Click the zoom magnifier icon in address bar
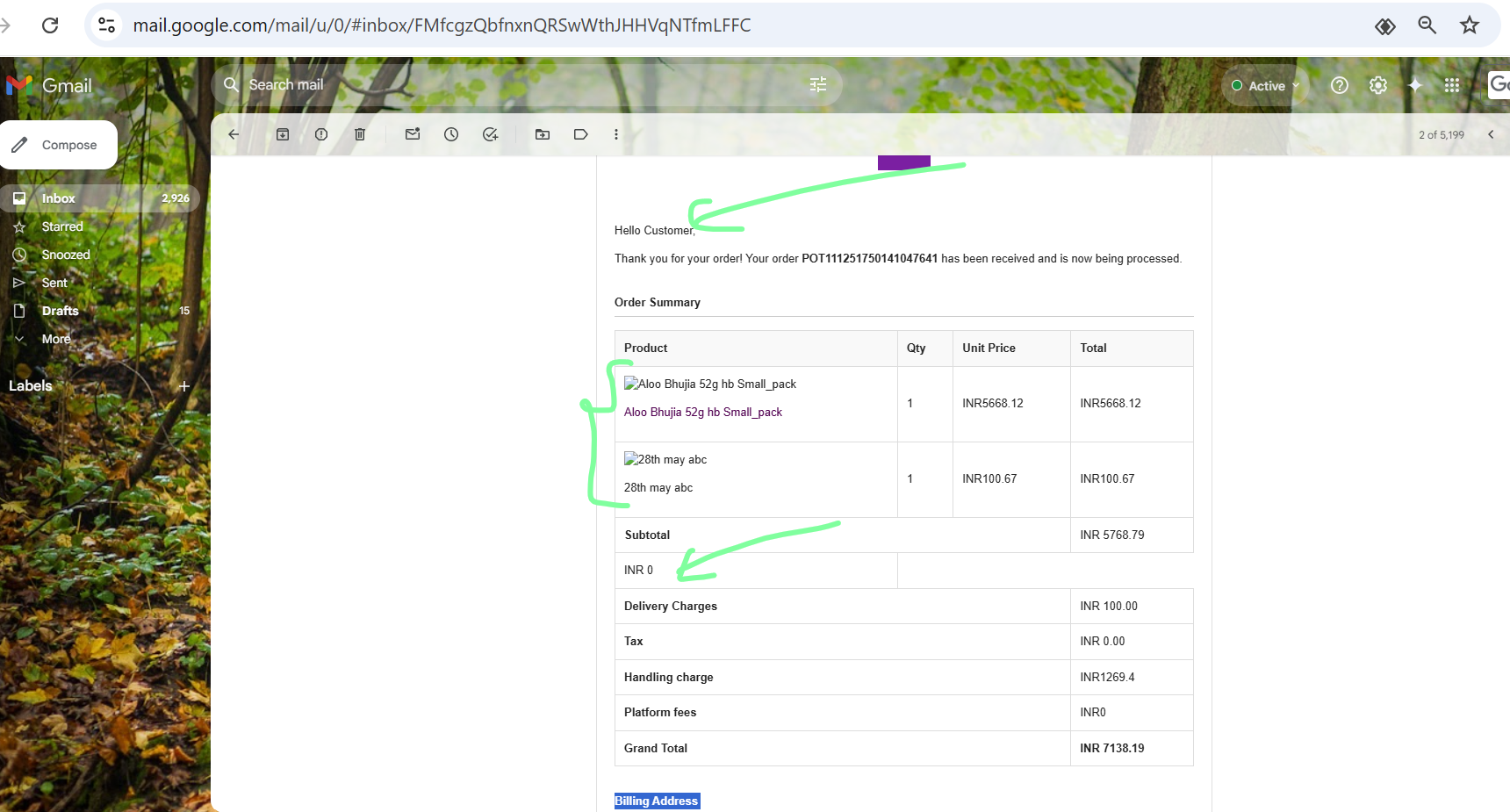Viewport: 1510px width, 812px height. 1427,25
